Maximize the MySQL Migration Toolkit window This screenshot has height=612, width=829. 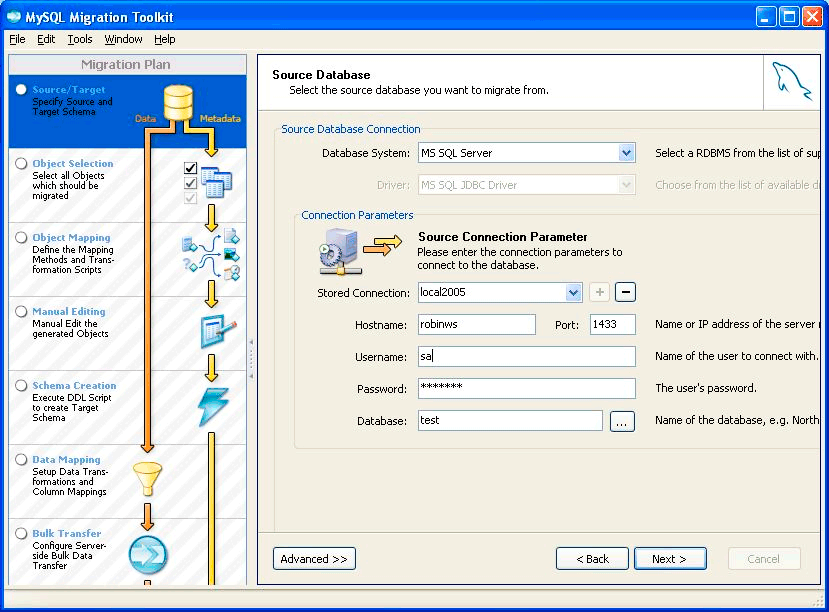[x=789, y=17]
